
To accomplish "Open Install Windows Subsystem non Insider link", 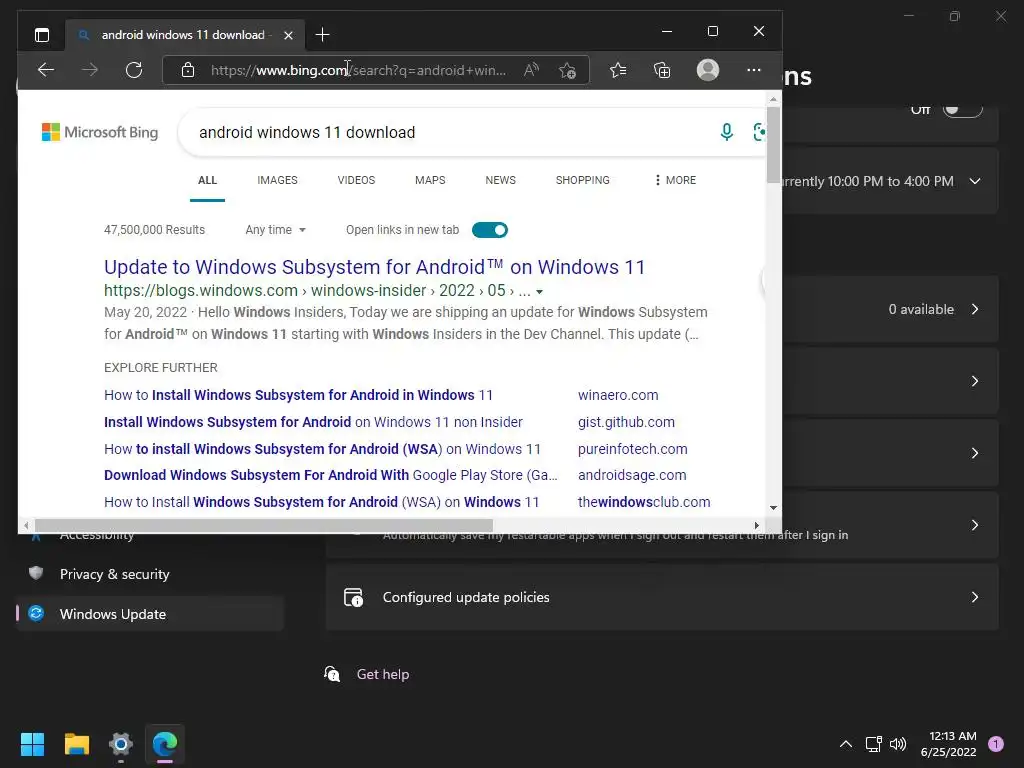I will [313, 422].
